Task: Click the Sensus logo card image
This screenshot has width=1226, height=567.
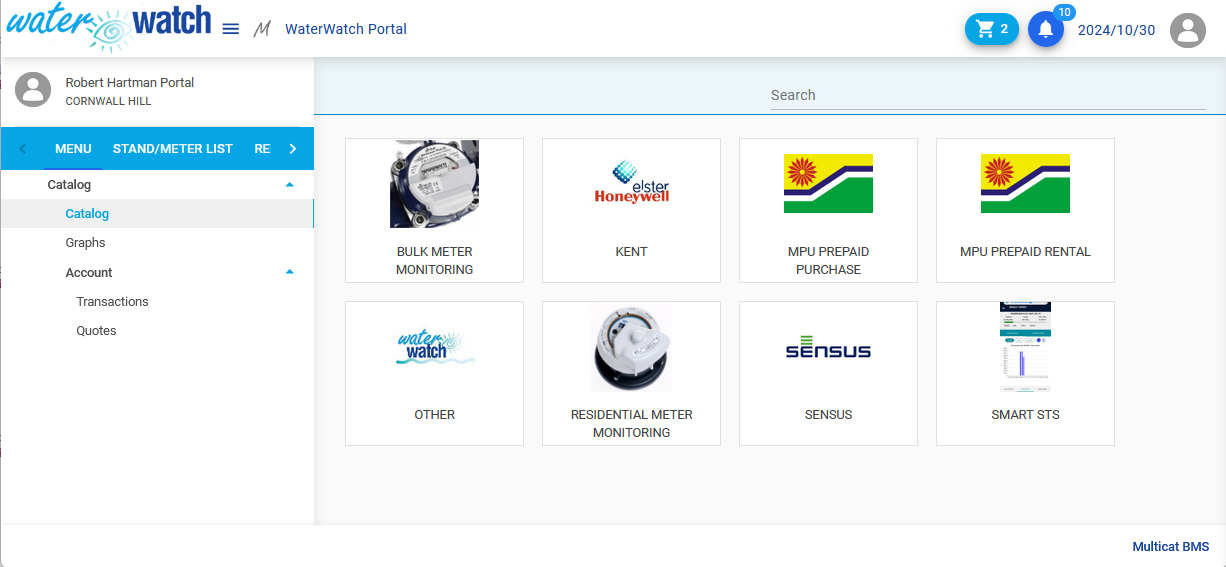Action: tap(828, 347)
